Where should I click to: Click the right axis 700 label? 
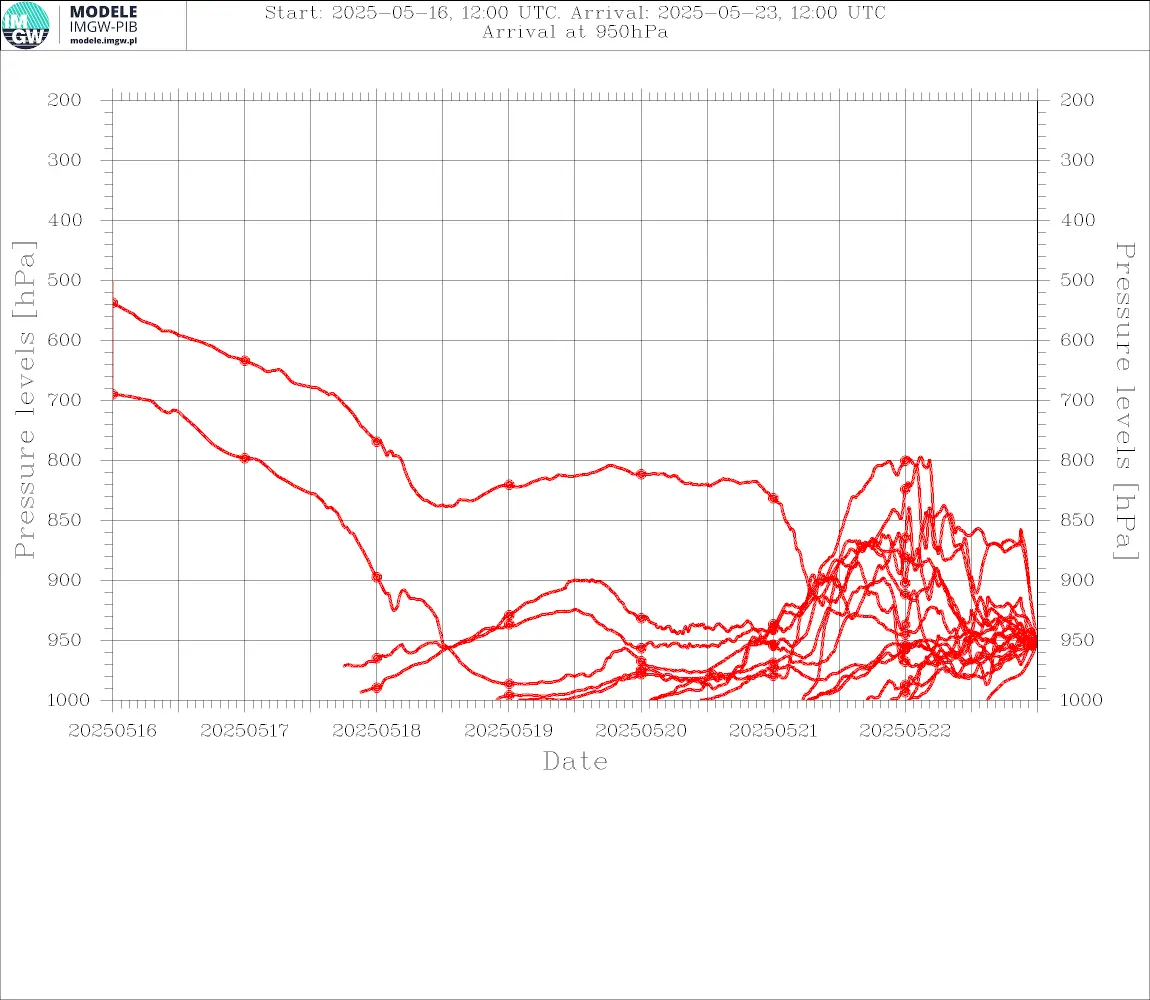1077,401
